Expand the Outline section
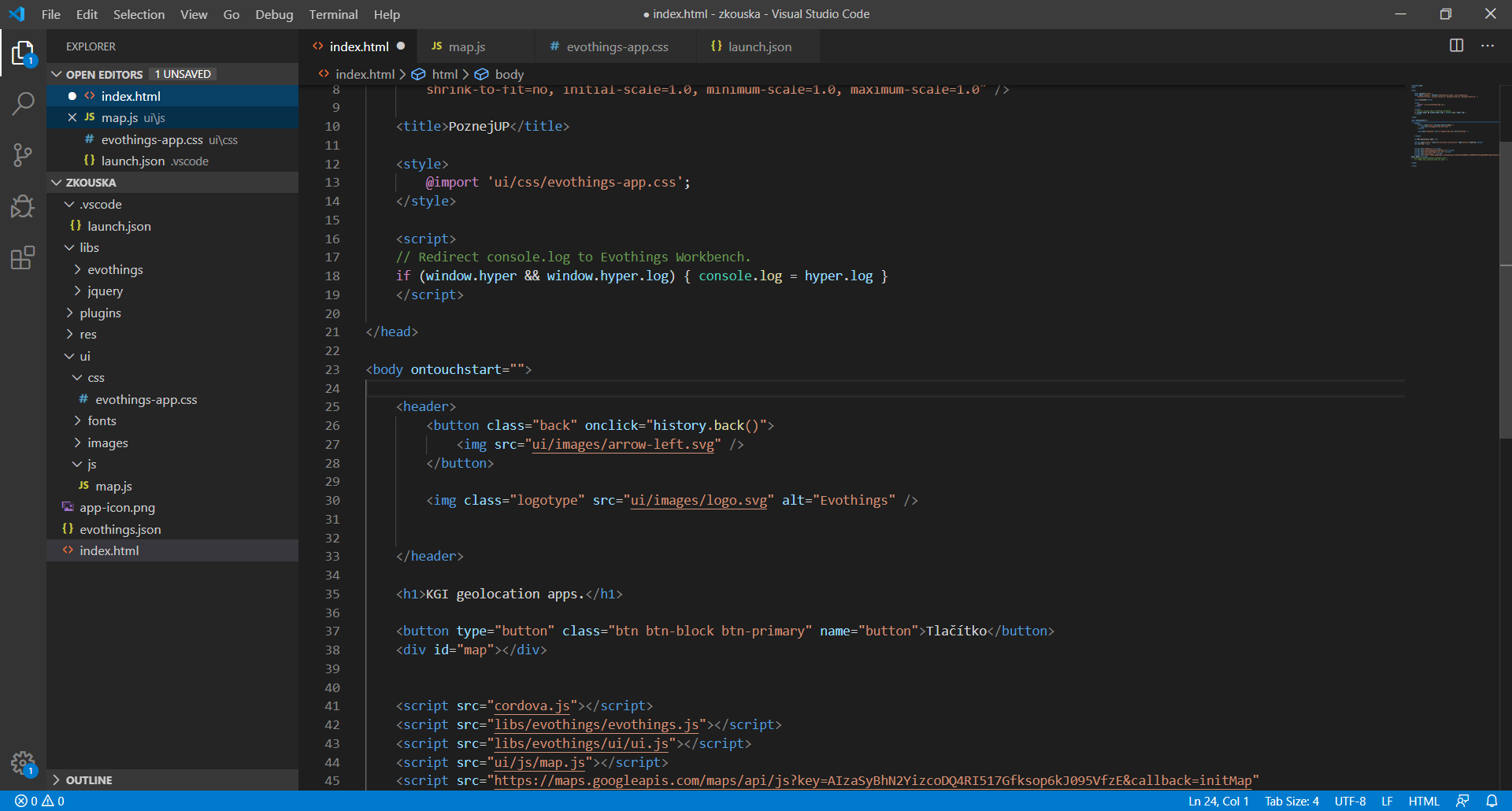Screen dimensions: 1512x811 click(56, 780)
